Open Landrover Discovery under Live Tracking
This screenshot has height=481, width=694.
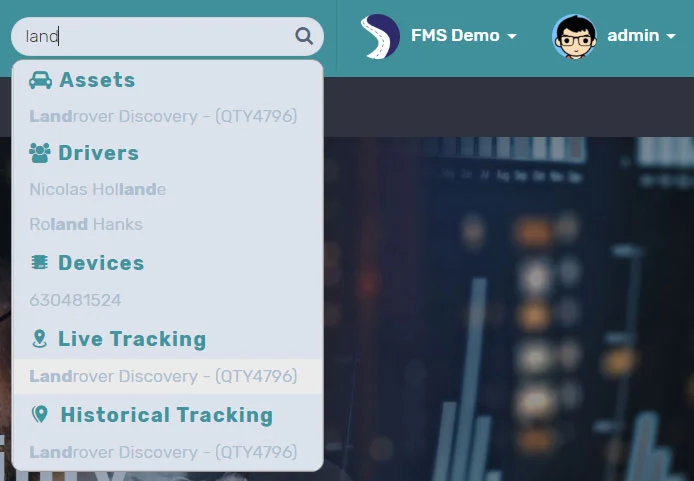point(163,376)
